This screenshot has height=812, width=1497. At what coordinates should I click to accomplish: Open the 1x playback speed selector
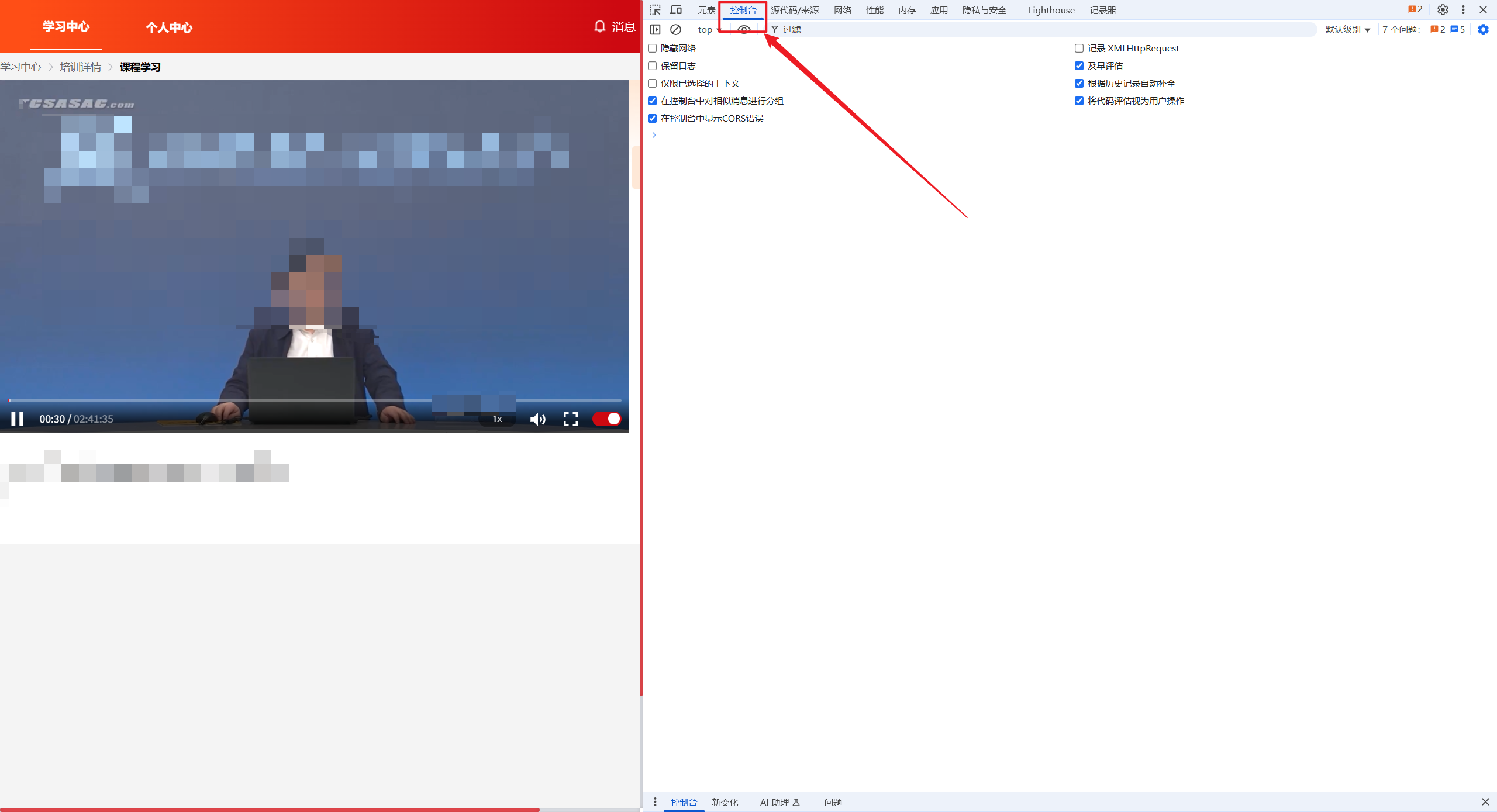click(497, 419)
